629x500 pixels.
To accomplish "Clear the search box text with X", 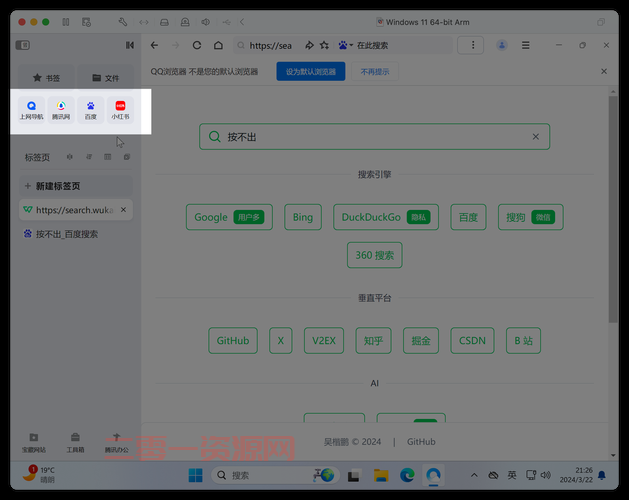I will click(x=535, y=137).
